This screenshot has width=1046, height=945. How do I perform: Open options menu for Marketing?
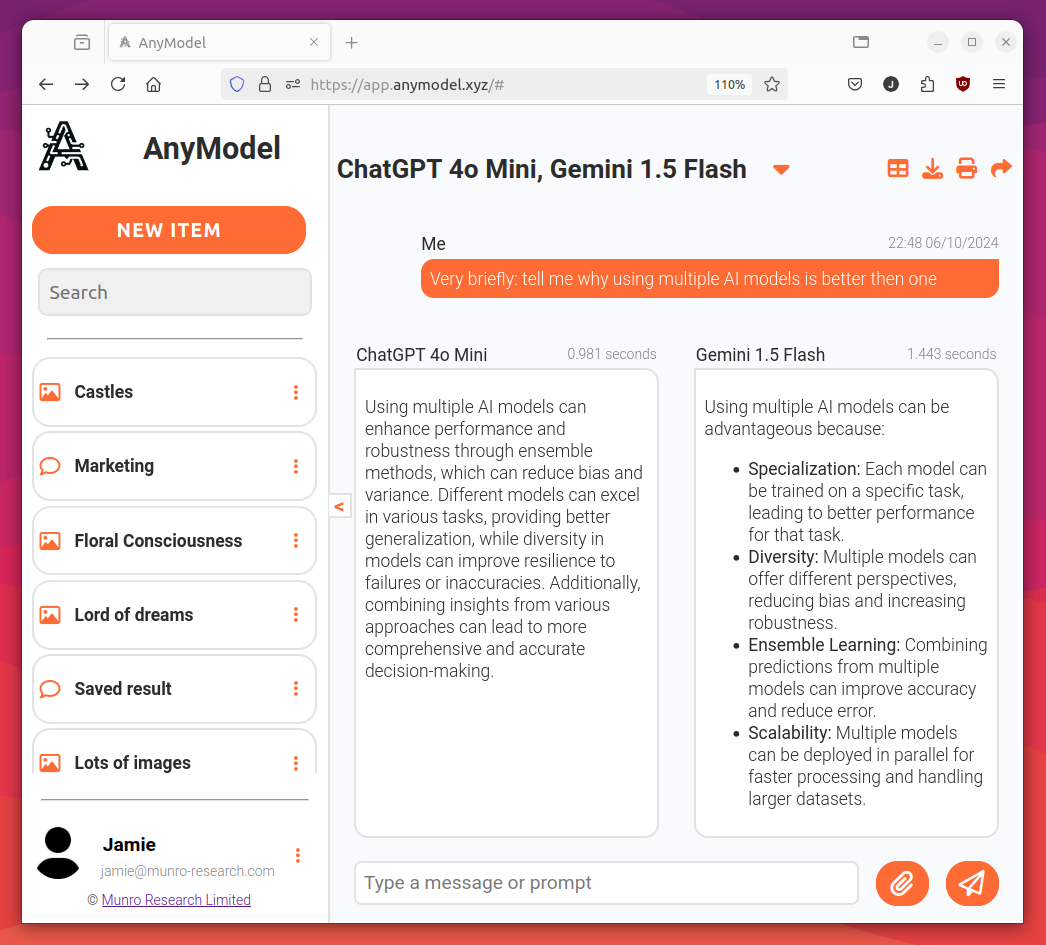(296, 466)
